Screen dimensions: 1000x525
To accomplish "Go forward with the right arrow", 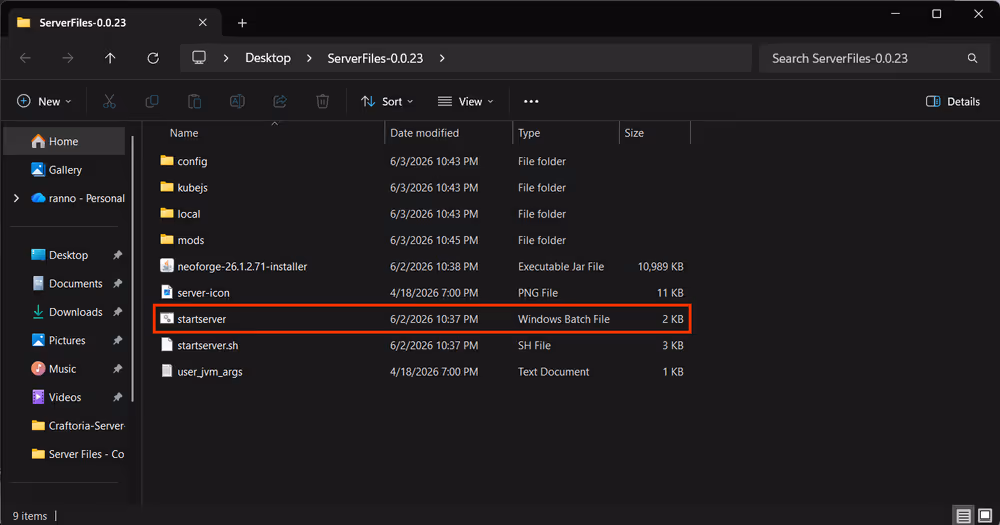I will 68,58.
